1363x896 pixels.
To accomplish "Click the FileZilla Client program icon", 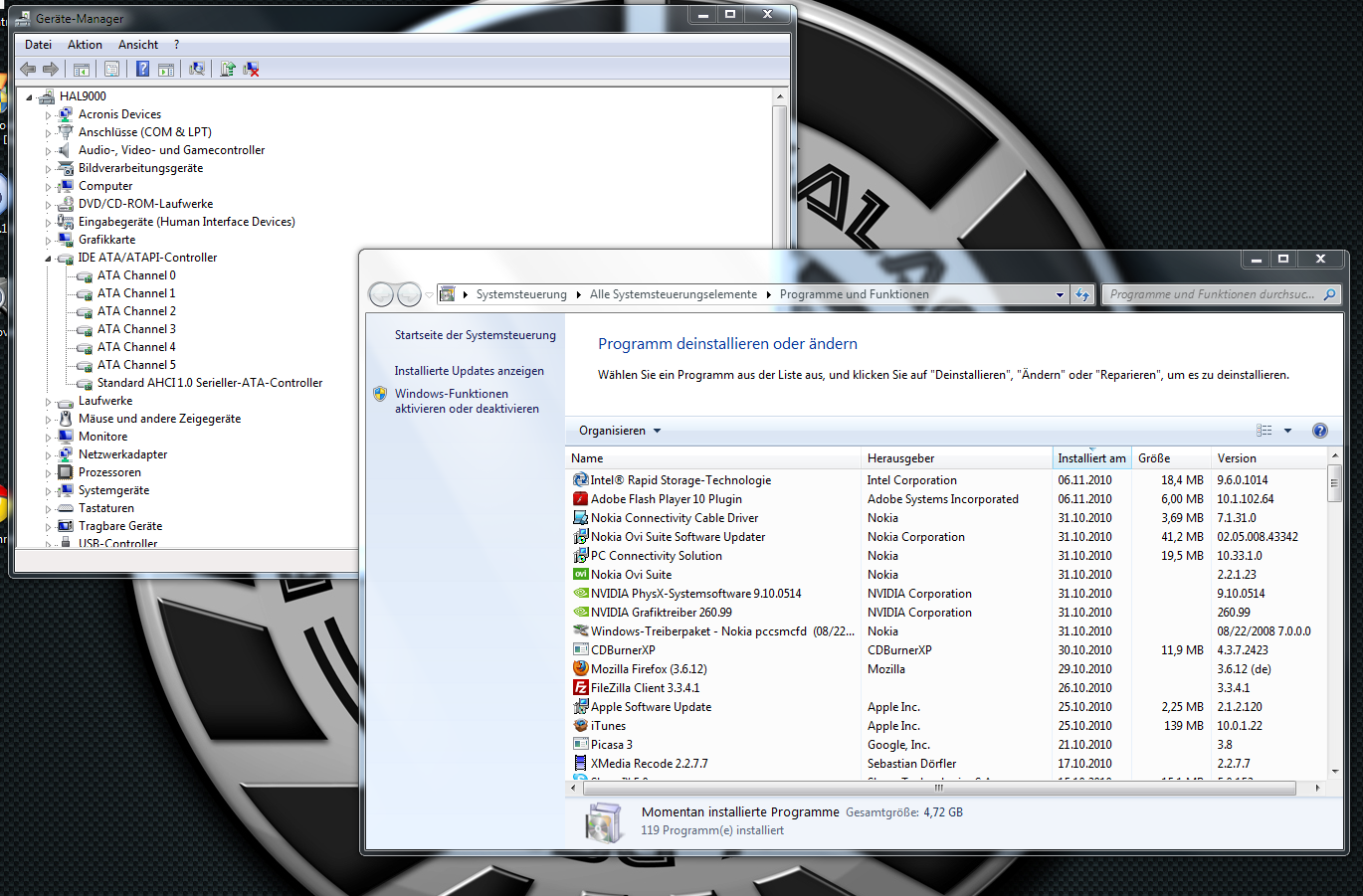I will [x=581, y=688].
